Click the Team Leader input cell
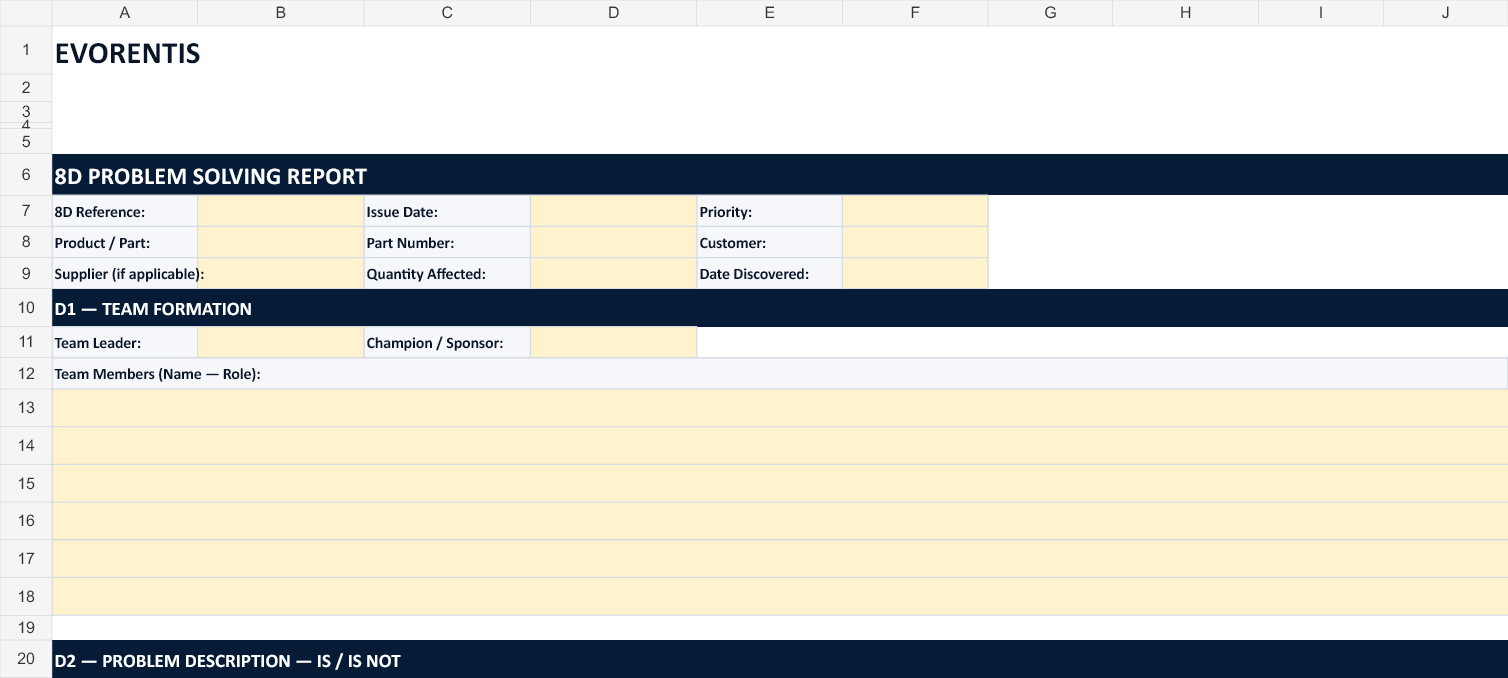1508x678 pixels. [281, 342]
